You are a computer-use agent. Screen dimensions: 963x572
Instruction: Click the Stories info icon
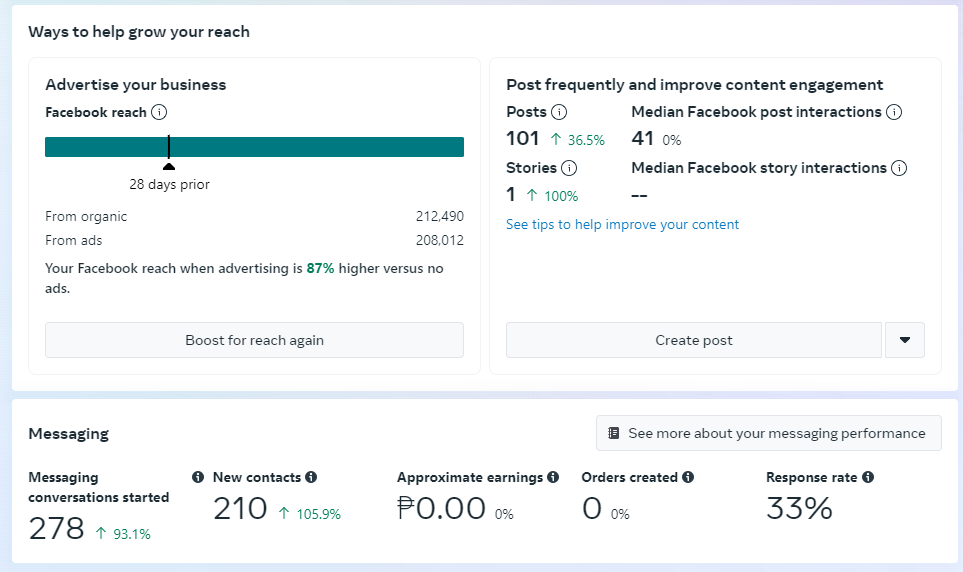pos(569,168)
